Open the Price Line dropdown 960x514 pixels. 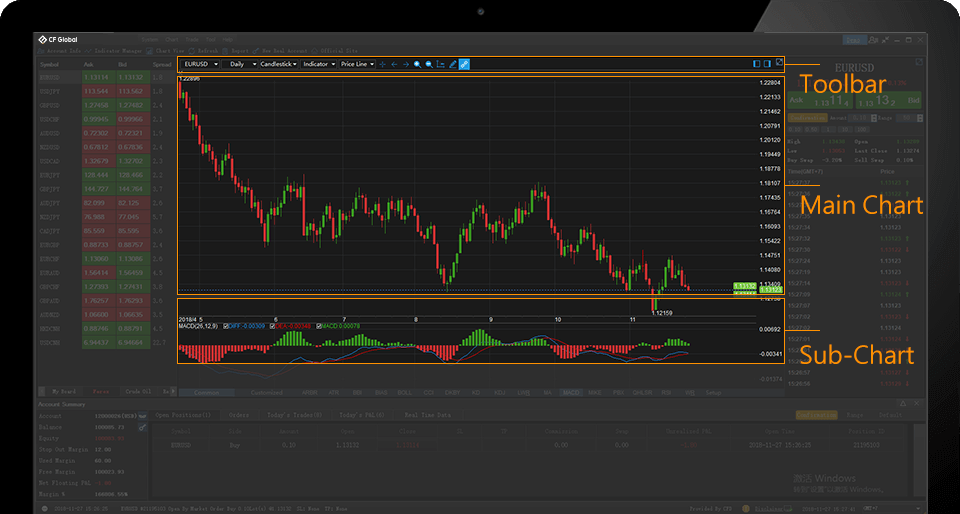click(358, 64)
